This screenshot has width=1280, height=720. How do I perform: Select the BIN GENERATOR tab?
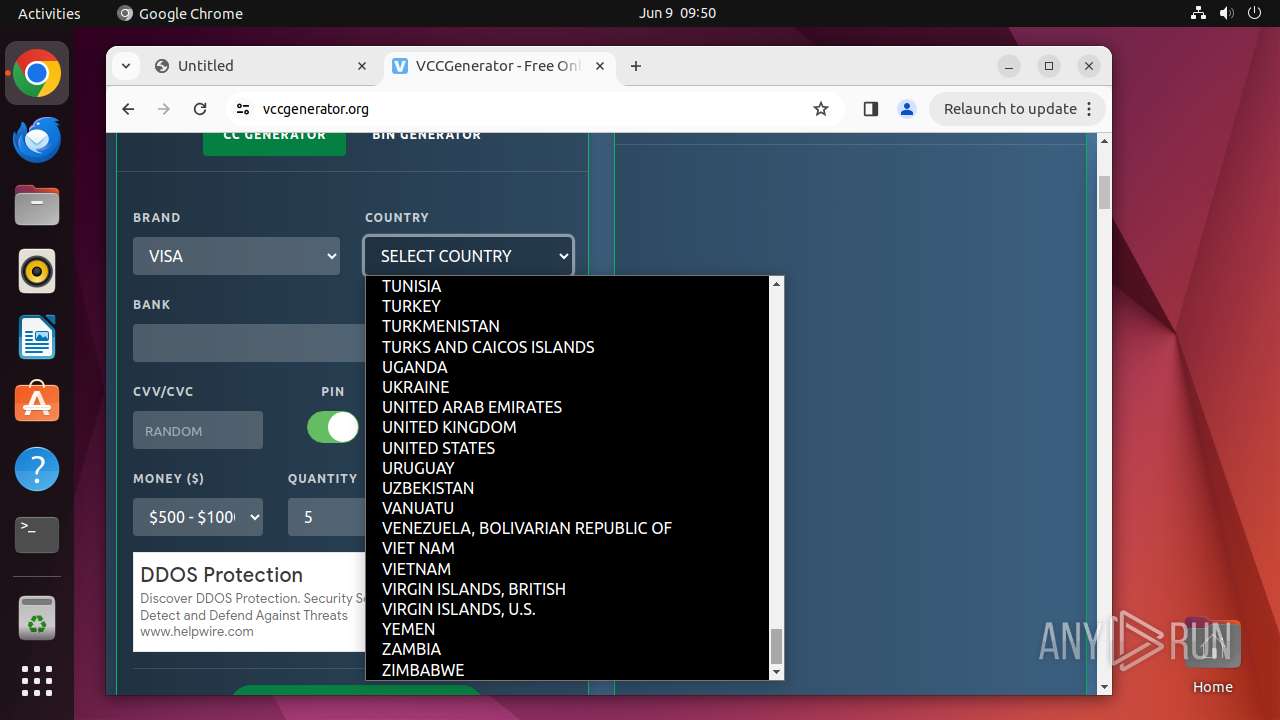427,137
